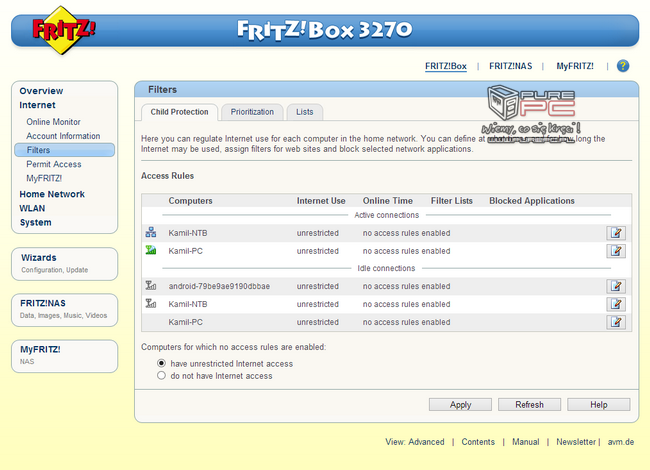The image size is (650, 470).
Task: Click WLAN icon beside android-79be9ae9190dbbae
Action: 151,285
